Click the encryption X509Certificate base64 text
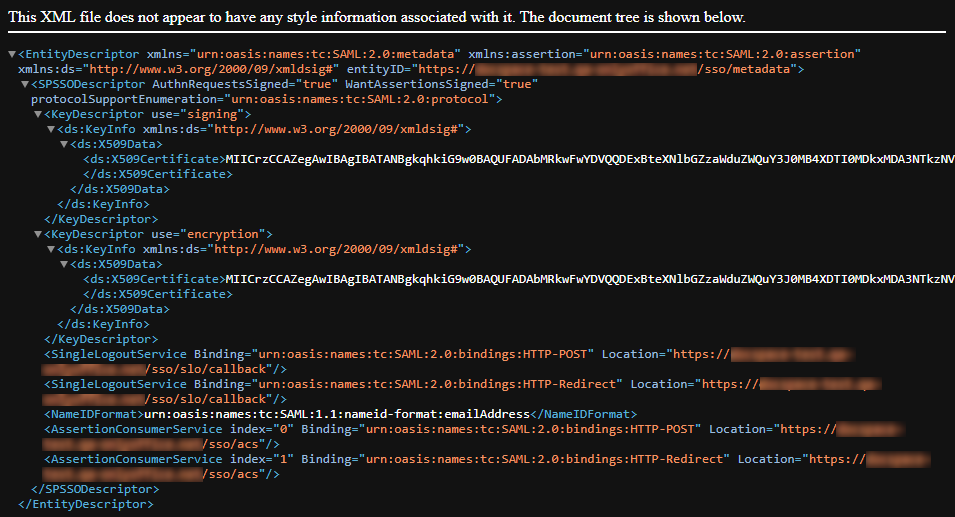This screenshot has width=955, height=517. [590, 279]
